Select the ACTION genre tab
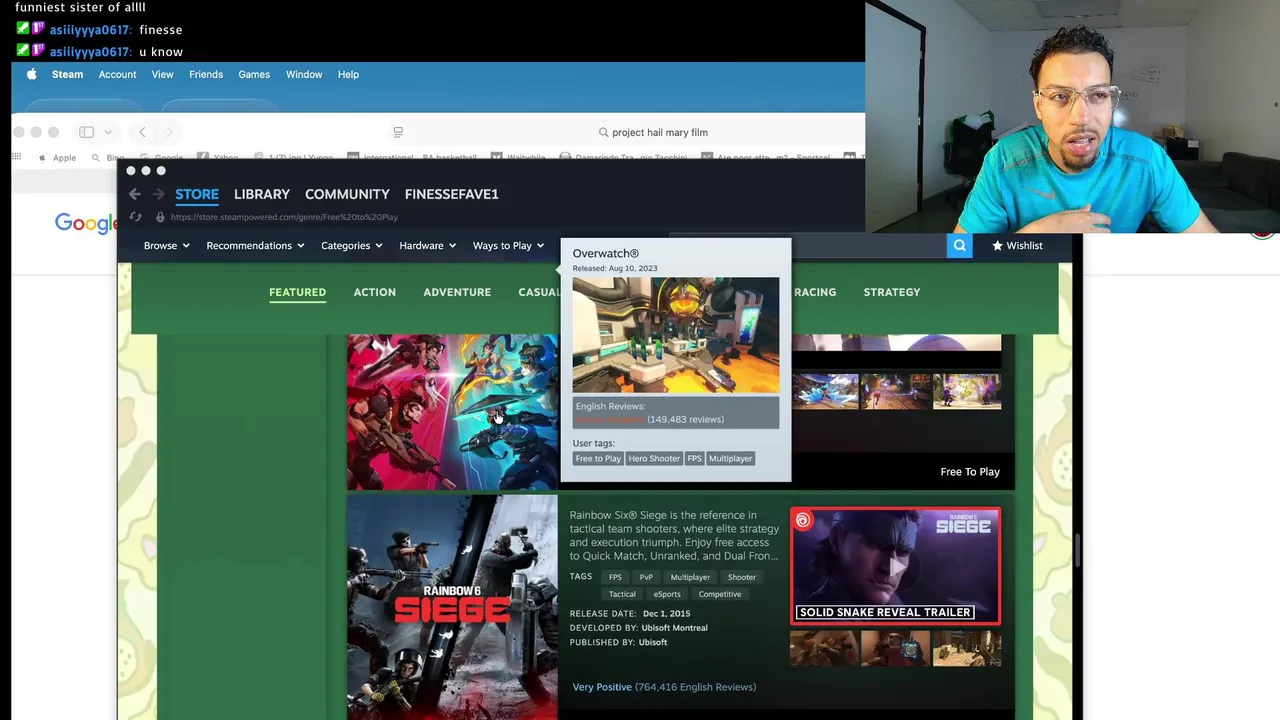The image size is (1280, 720). 375,292
